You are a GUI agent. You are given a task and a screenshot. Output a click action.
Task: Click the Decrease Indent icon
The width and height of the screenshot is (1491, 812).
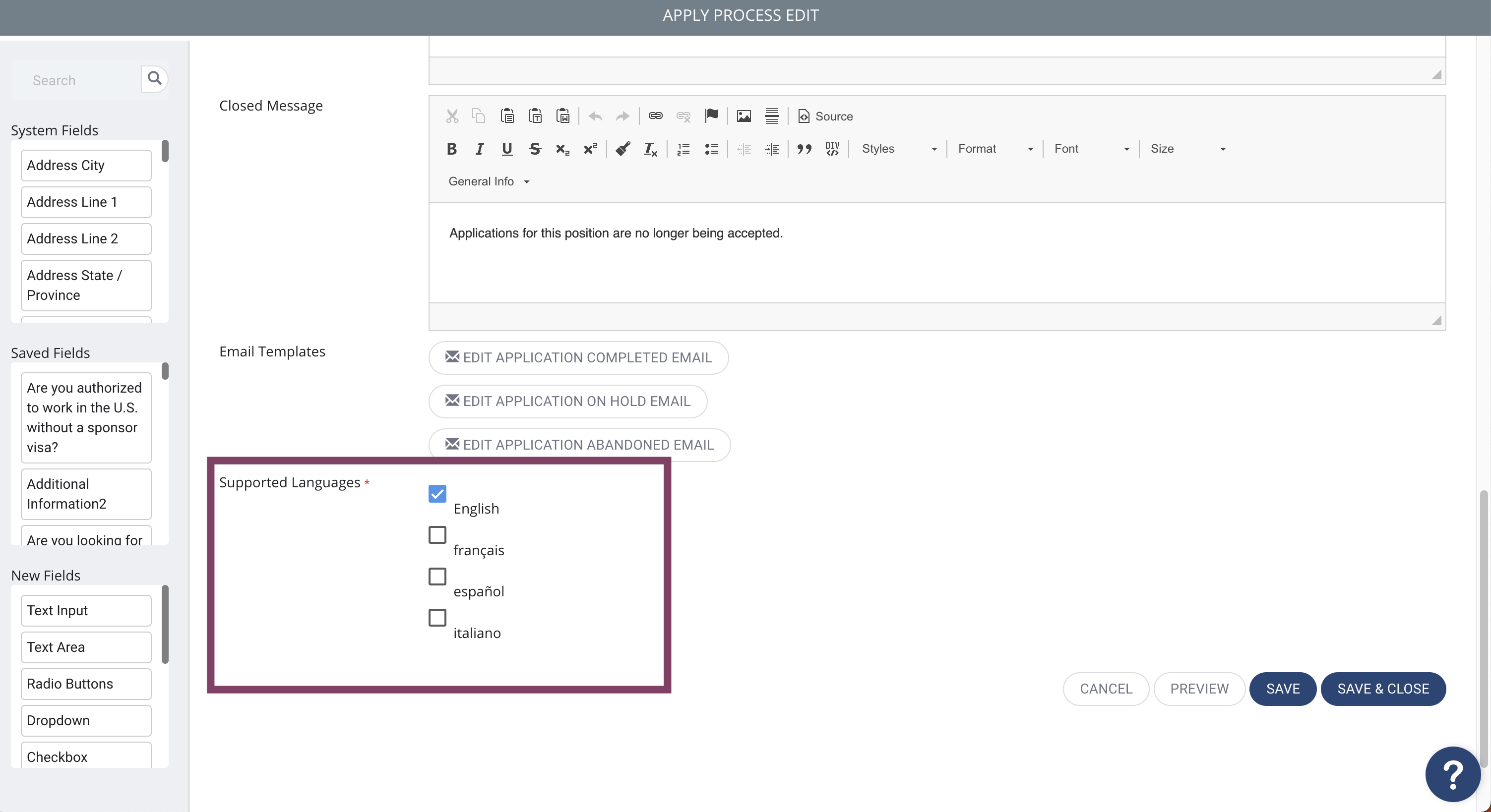[744, 149]
